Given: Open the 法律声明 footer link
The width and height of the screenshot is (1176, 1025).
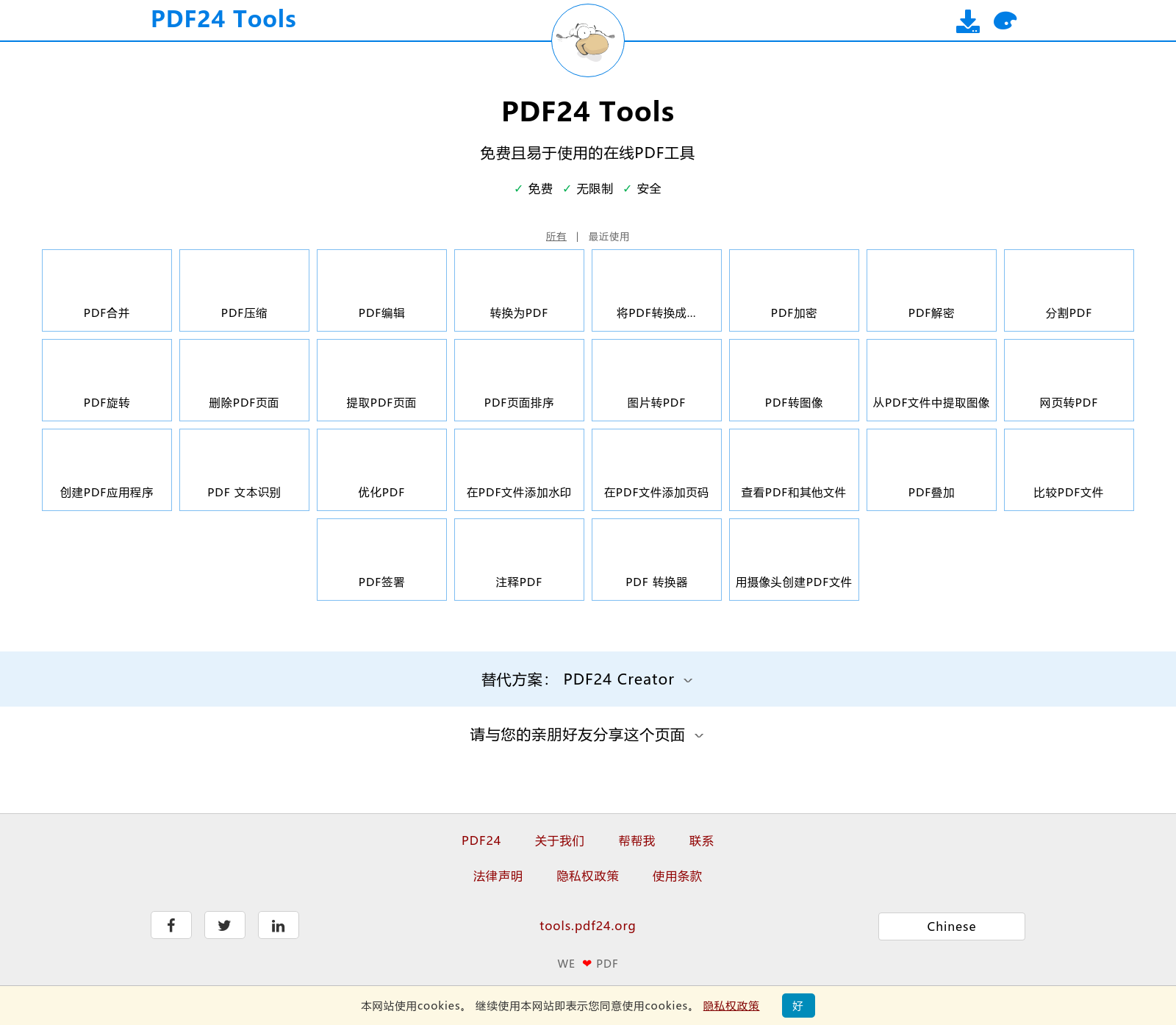Looking at the screenshot, I should [498, 876].
